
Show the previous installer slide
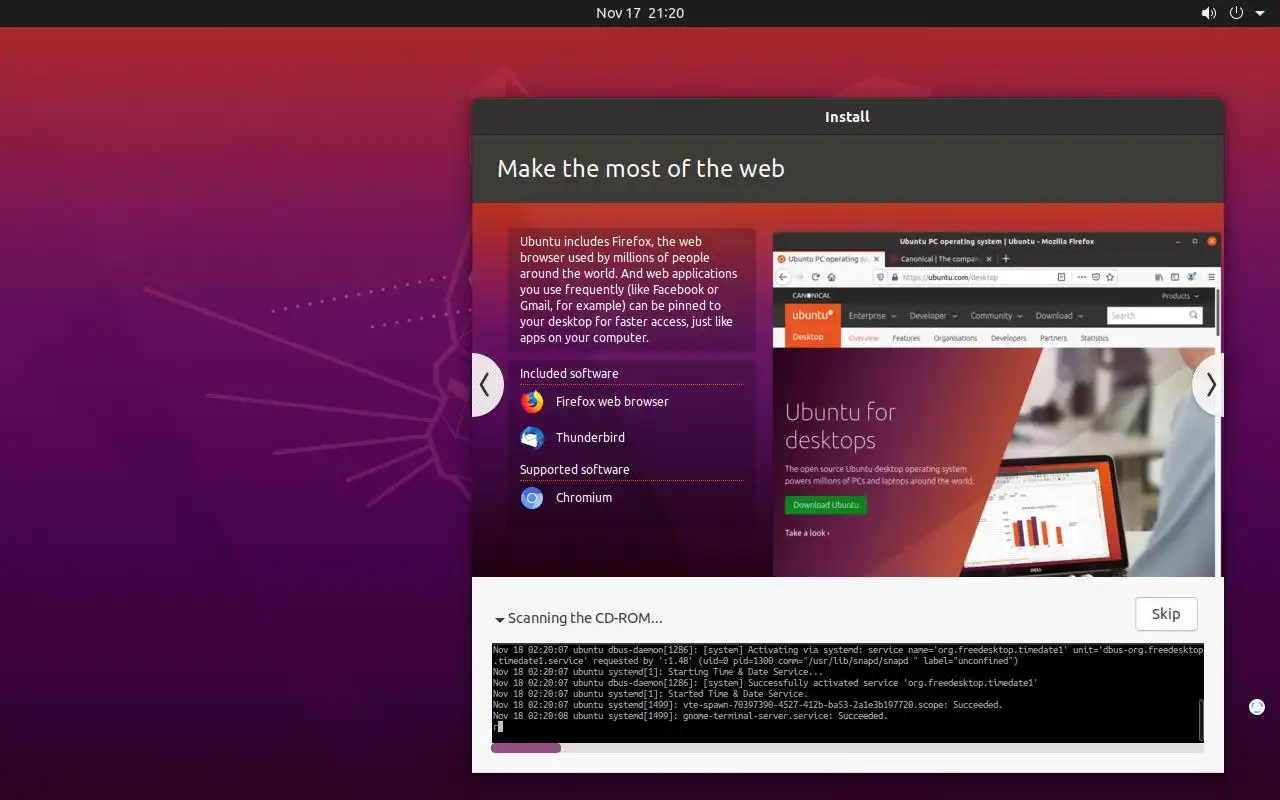[x=486, y=385]
